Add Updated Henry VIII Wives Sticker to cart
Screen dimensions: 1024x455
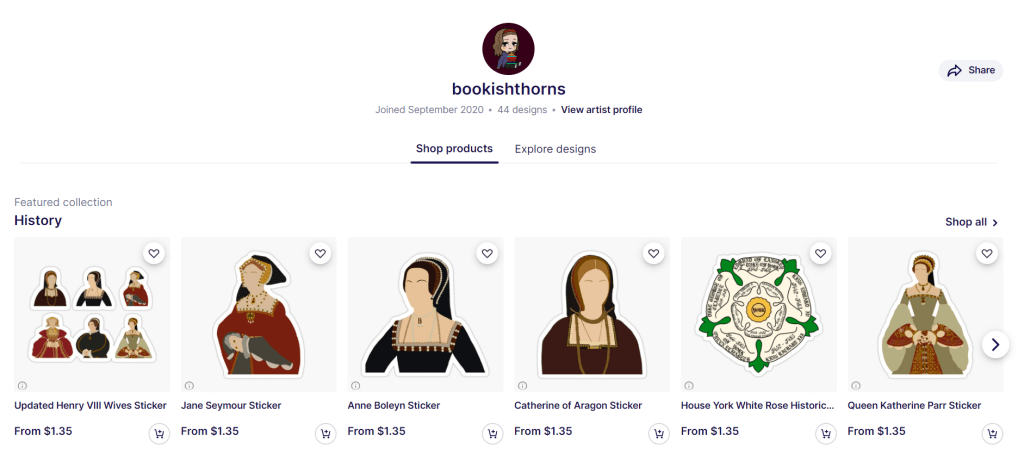point(158,433)
